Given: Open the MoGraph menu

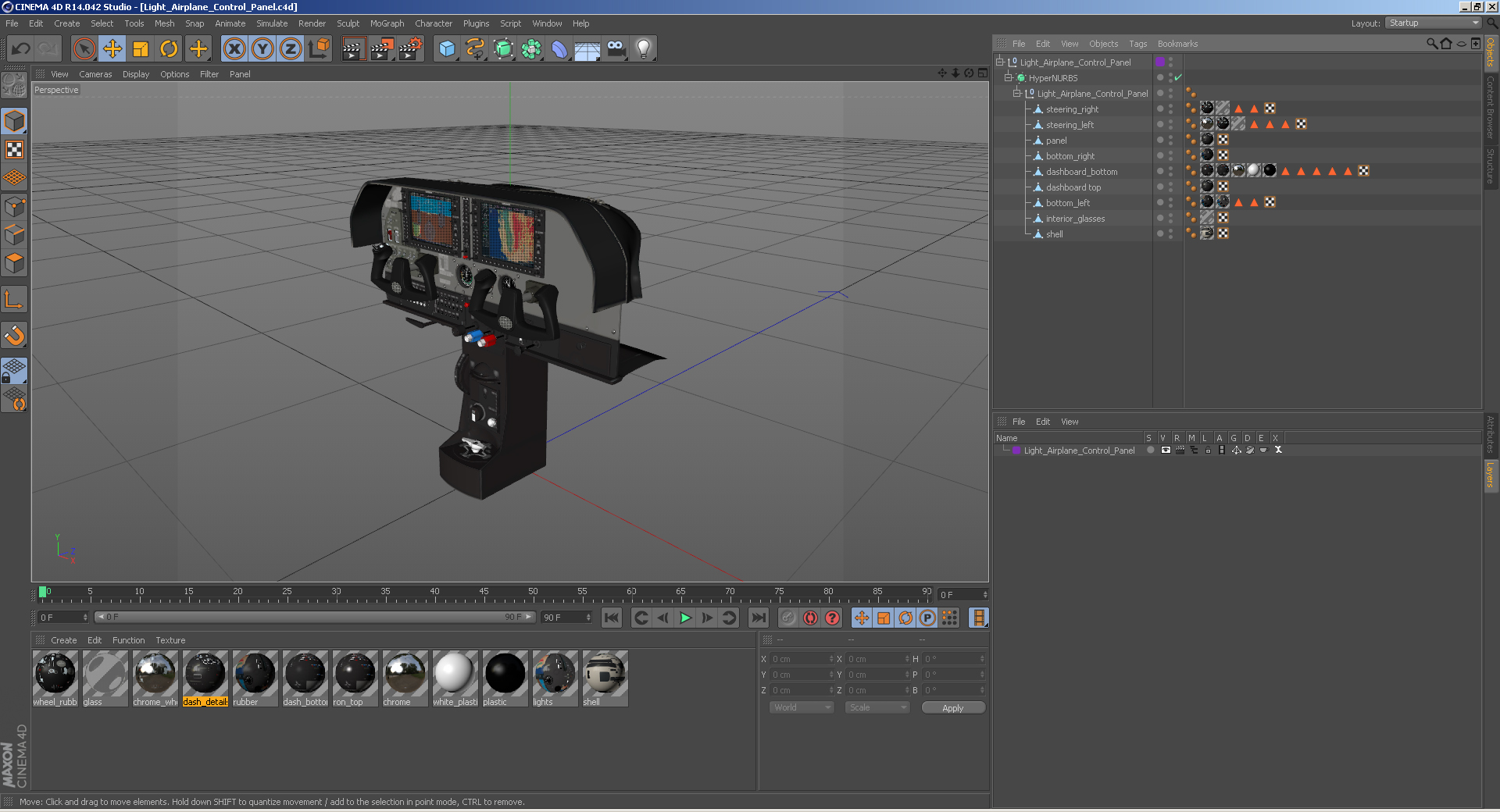Looking at the screenshot, I should (387, 23).
